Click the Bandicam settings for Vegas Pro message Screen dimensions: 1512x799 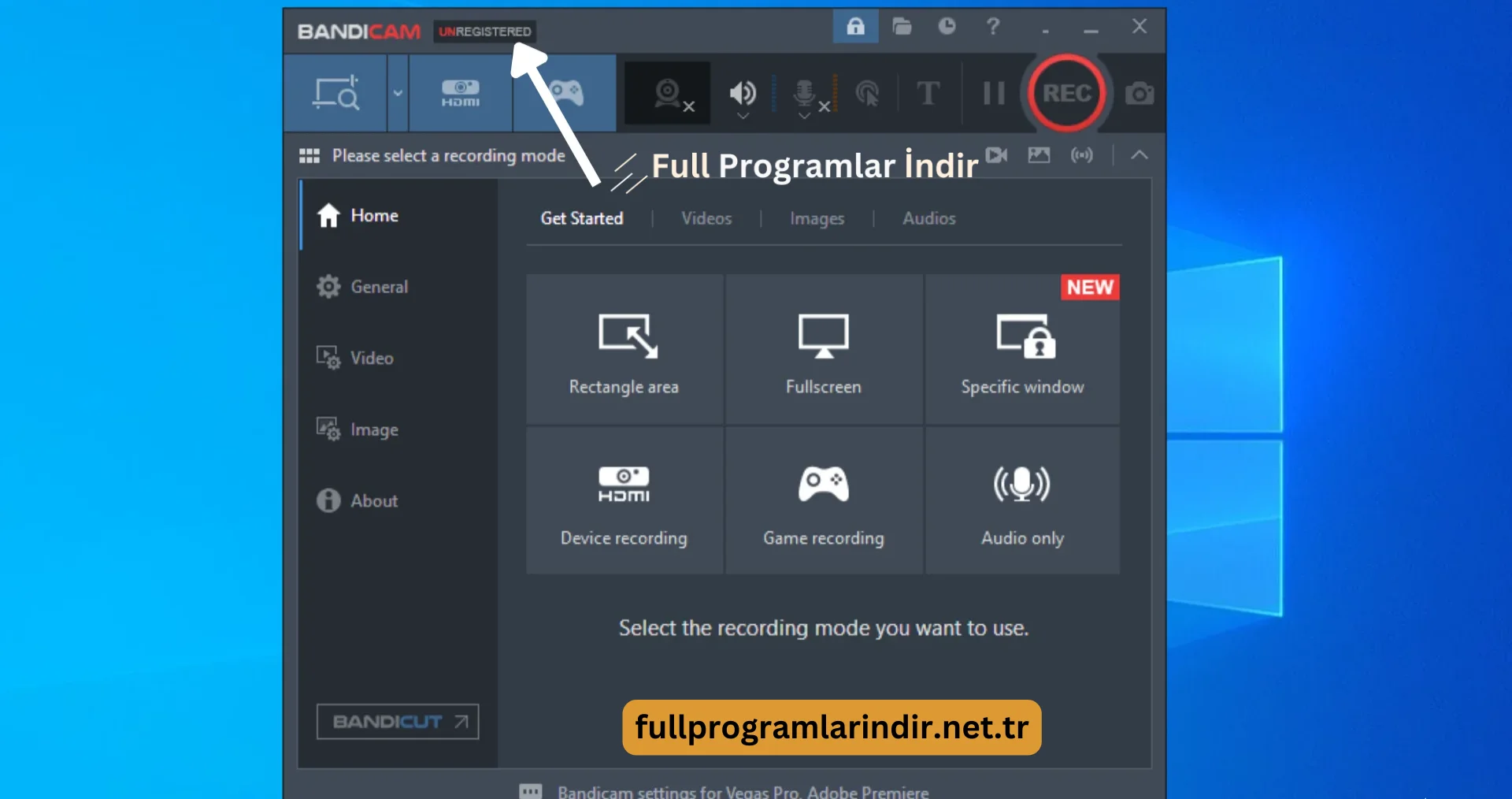[743, 791]
